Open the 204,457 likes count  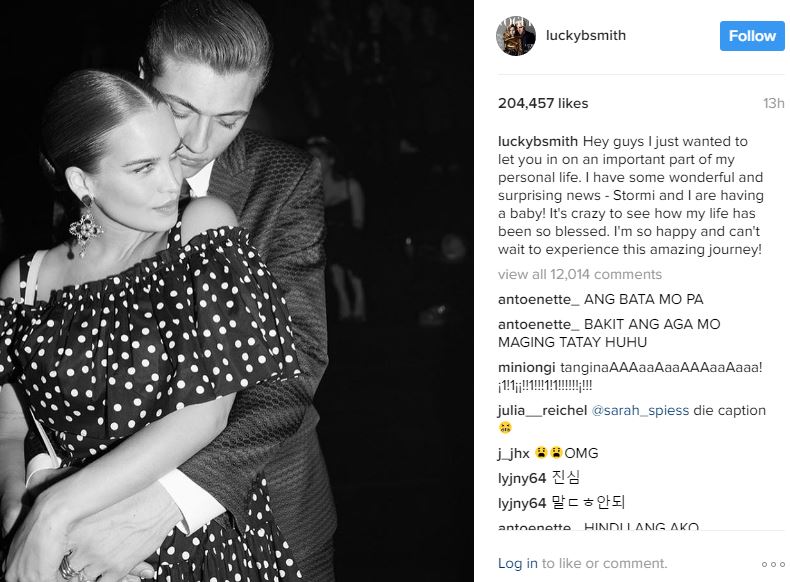click(543, 103)
